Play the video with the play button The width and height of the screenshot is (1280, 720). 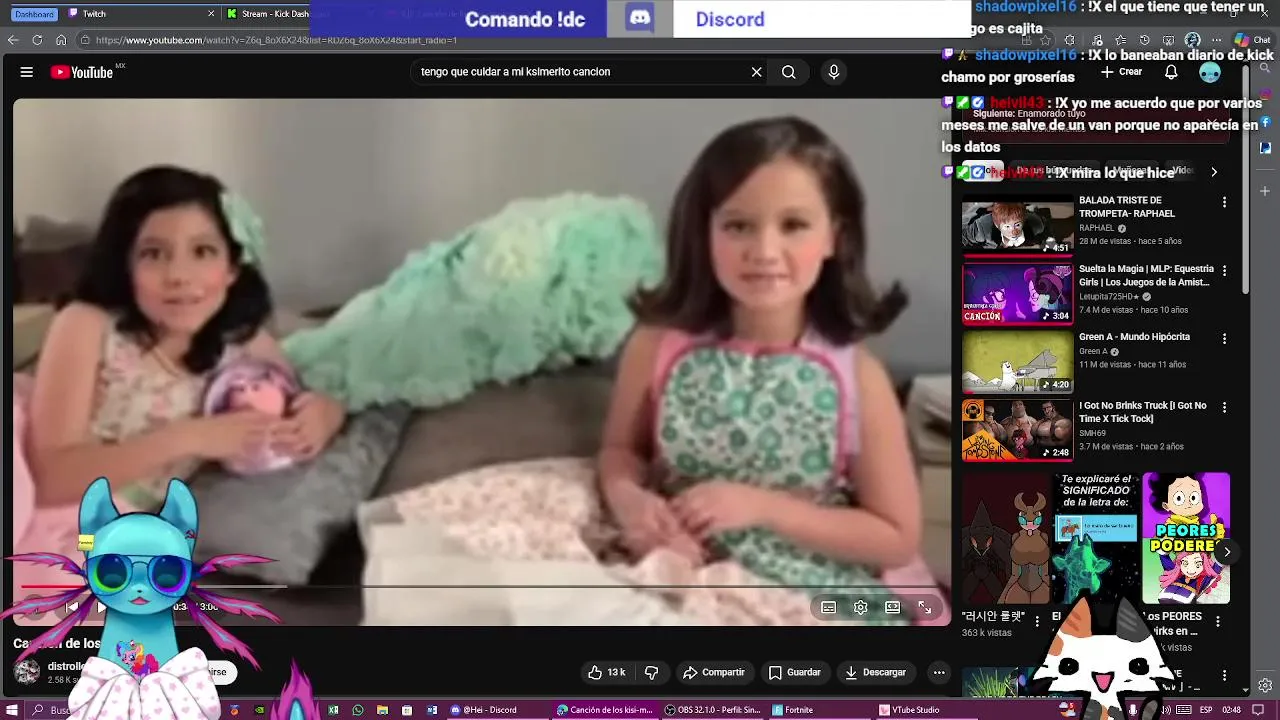[x=101, y=607]
